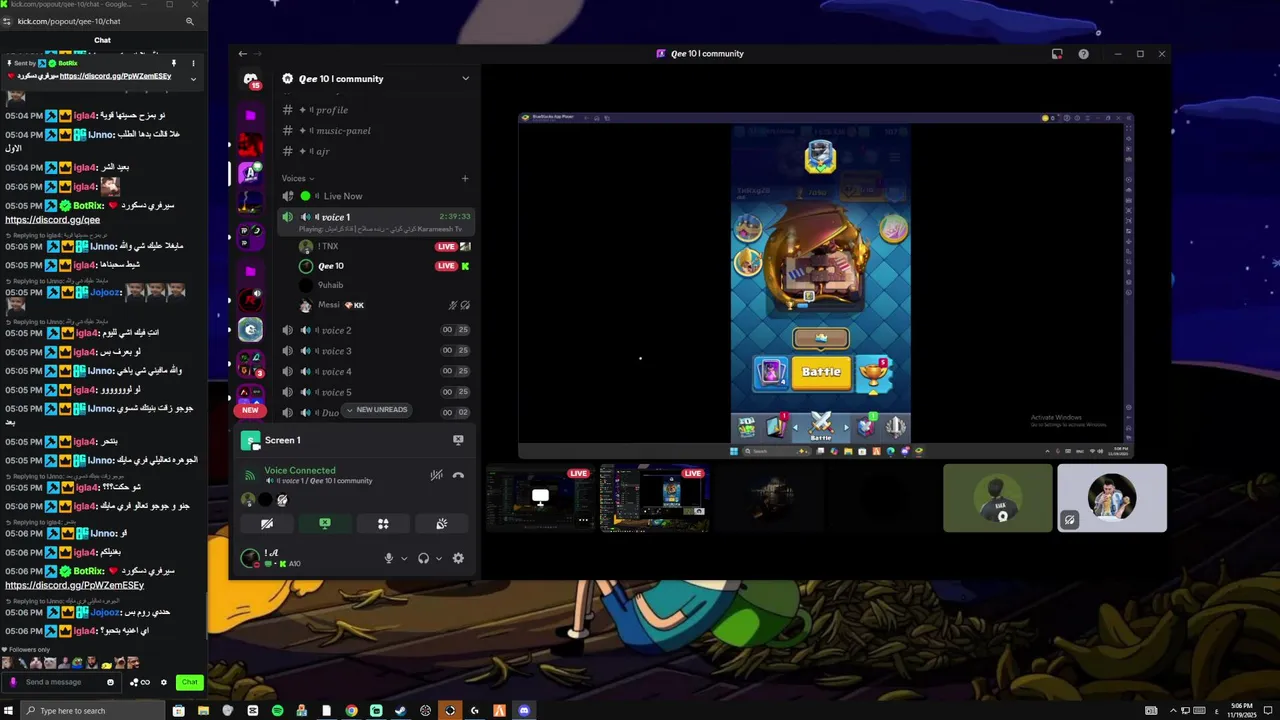Open emoji picker in chat input
The image size is (1280, 720).
[x=110, y=682]
